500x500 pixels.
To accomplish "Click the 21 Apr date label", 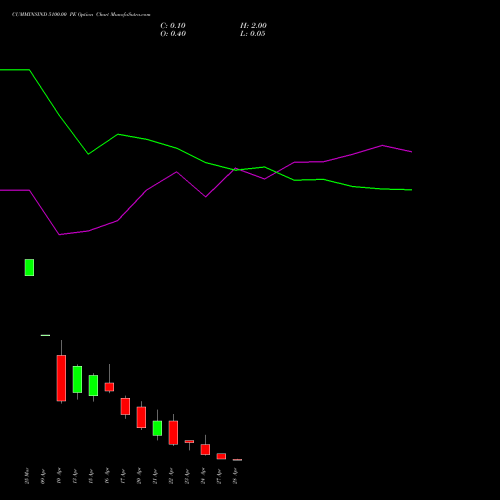I will pyautogui.click(x=155, y=477).
